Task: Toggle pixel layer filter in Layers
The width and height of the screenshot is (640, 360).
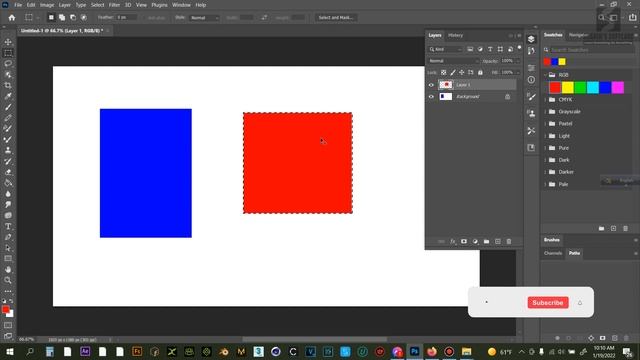Action: click(470, 49)
